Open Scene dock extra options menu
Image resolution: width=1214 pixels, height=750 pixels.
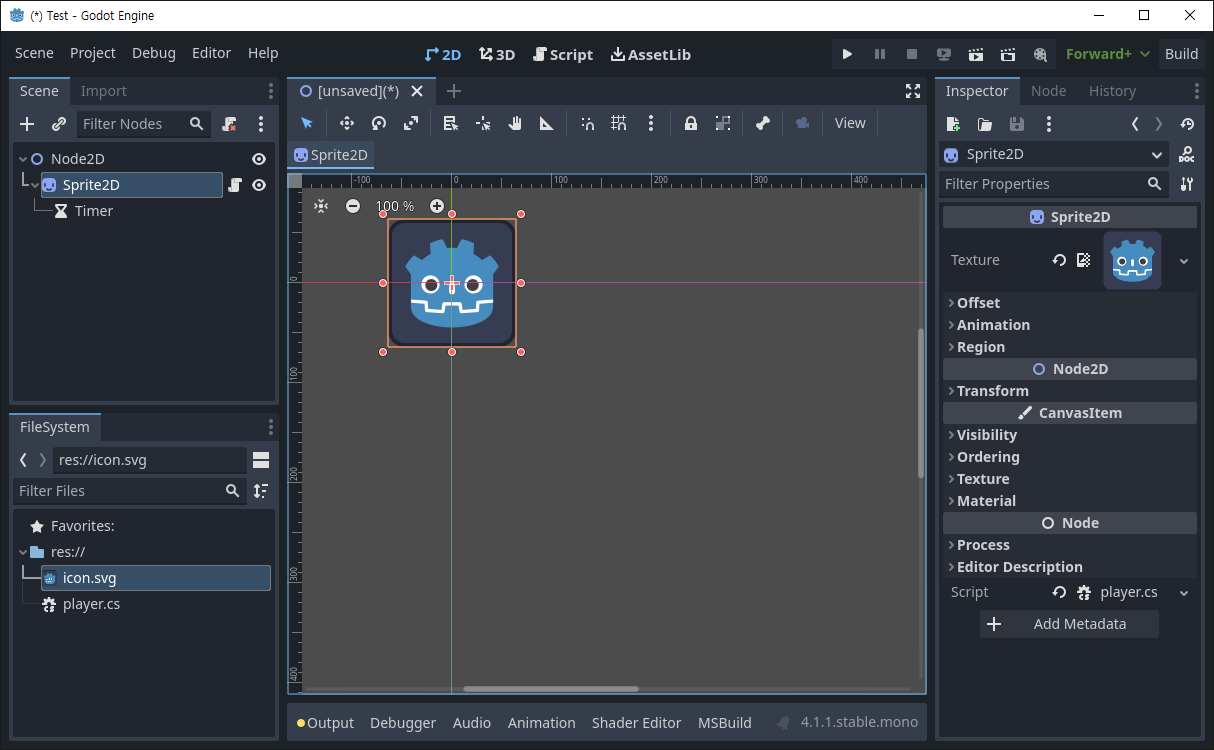pyautogui.click(x=261, y=124)
